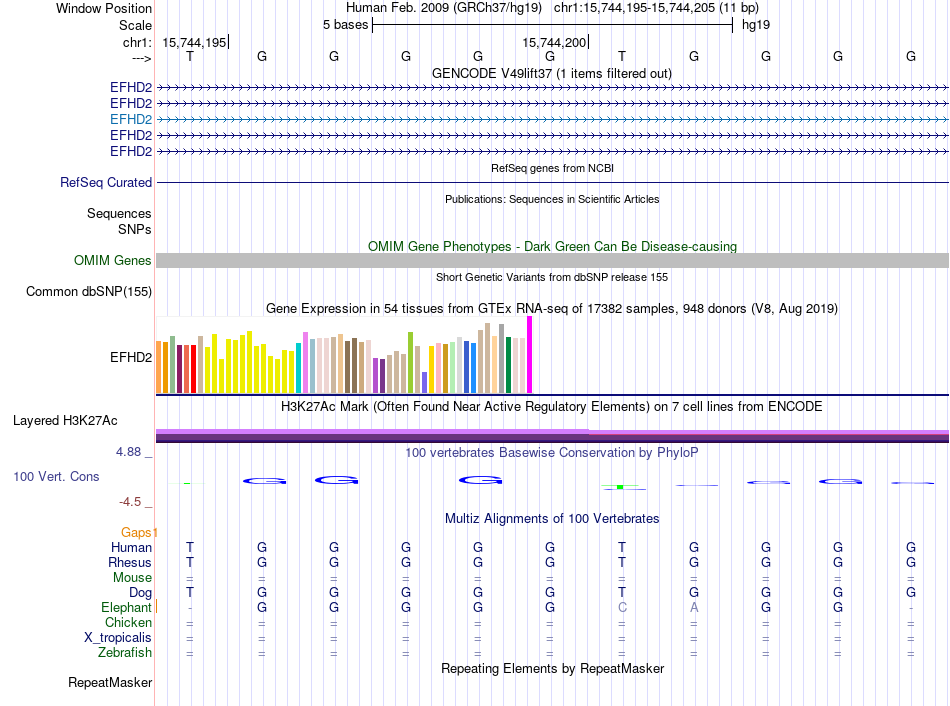Click the Layered H3K27Ac purple signal band
This screenshot has height=706, width=950.
pos(553,436)
